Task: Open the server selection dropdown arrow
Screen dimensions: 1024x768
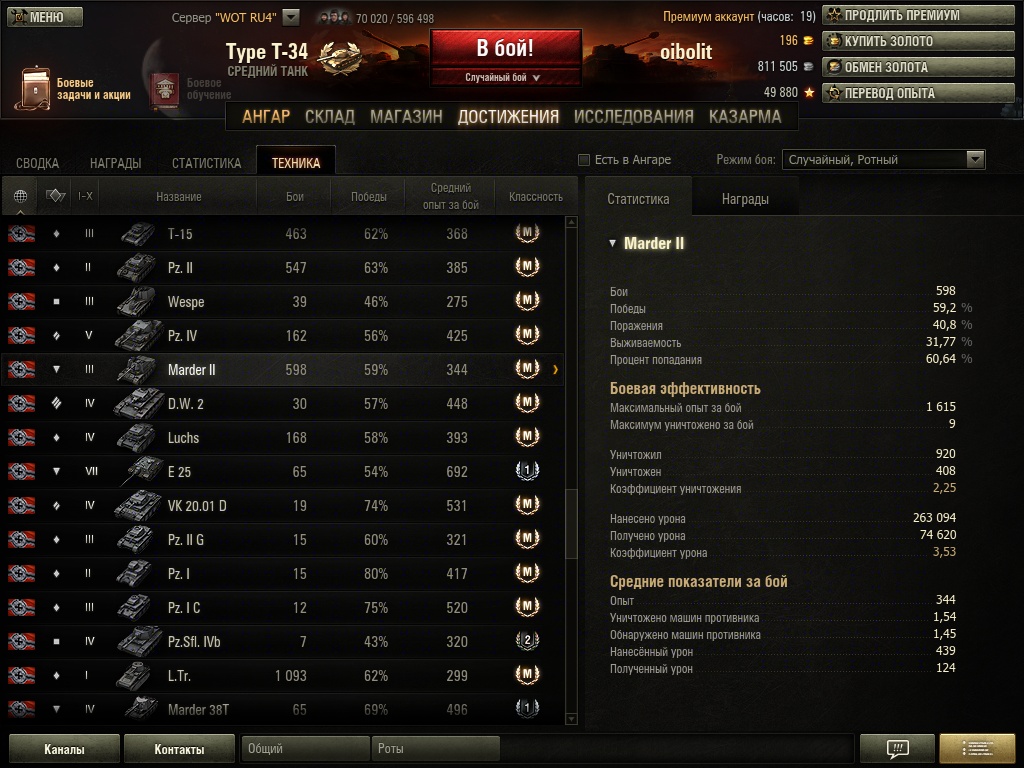Action: pyautogui.click(x=291, y=17)
